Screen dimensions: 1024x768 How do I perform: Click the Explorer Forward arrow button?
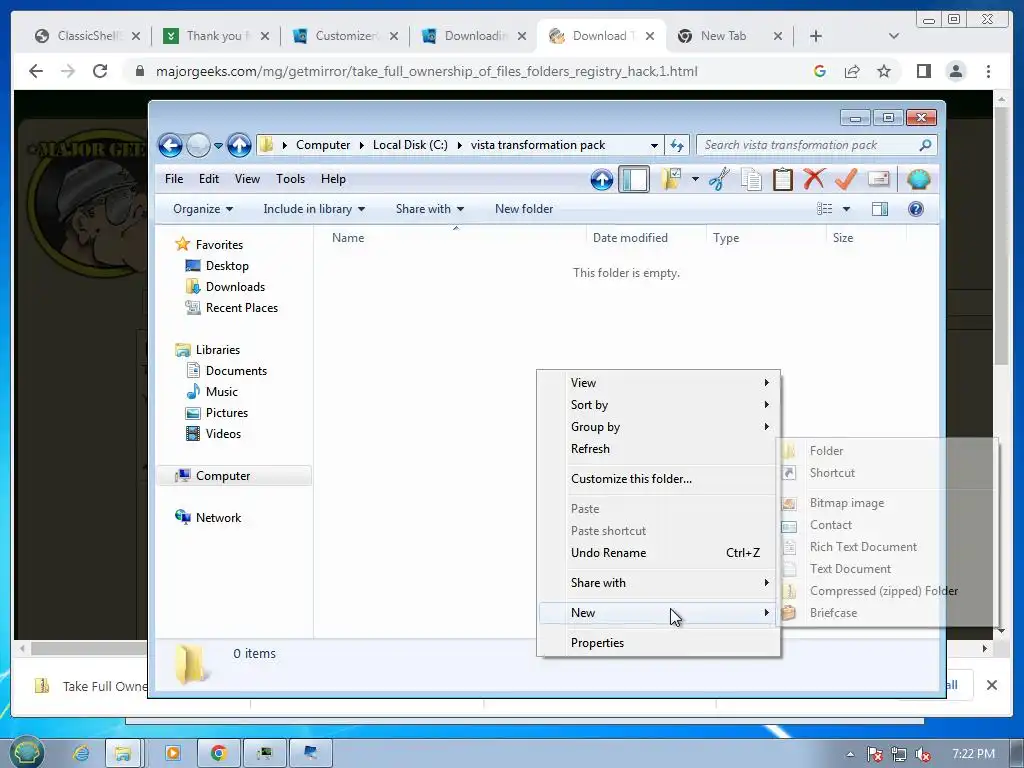[198, 145]
